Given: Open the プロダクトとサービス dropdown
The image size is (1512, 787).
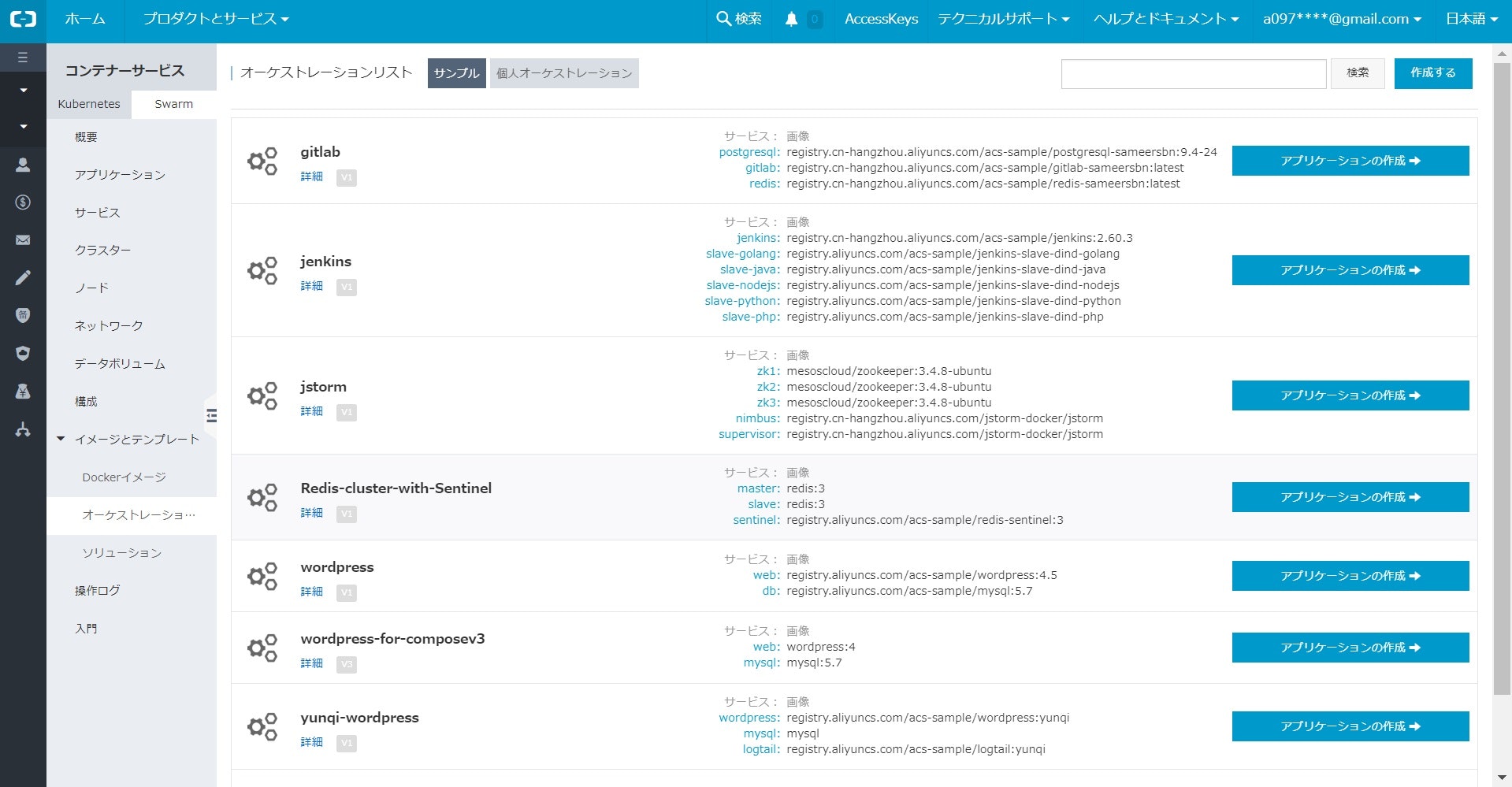Looking at the screenshot, I should pos(215,19).
